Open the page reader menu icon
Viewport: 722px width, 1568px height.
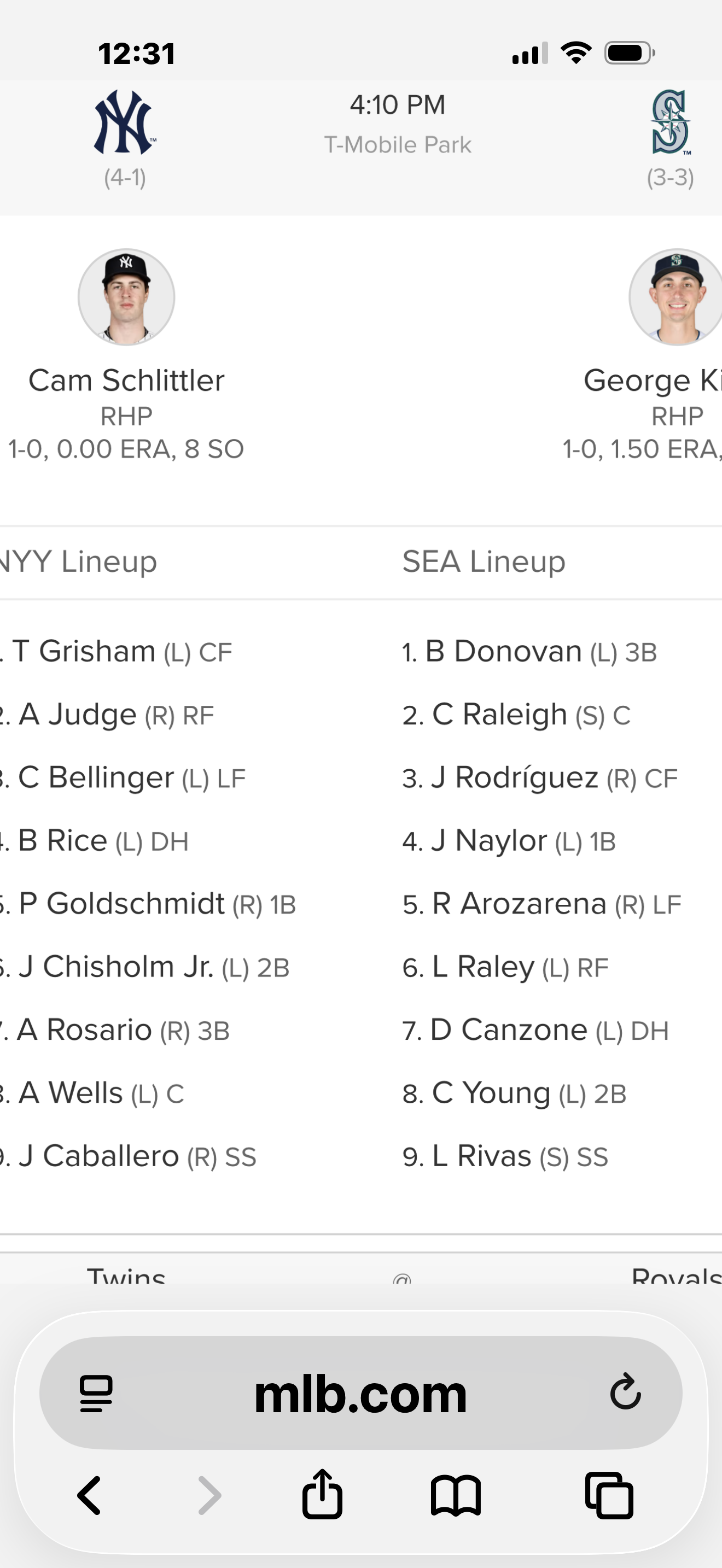pos(96,1393)
